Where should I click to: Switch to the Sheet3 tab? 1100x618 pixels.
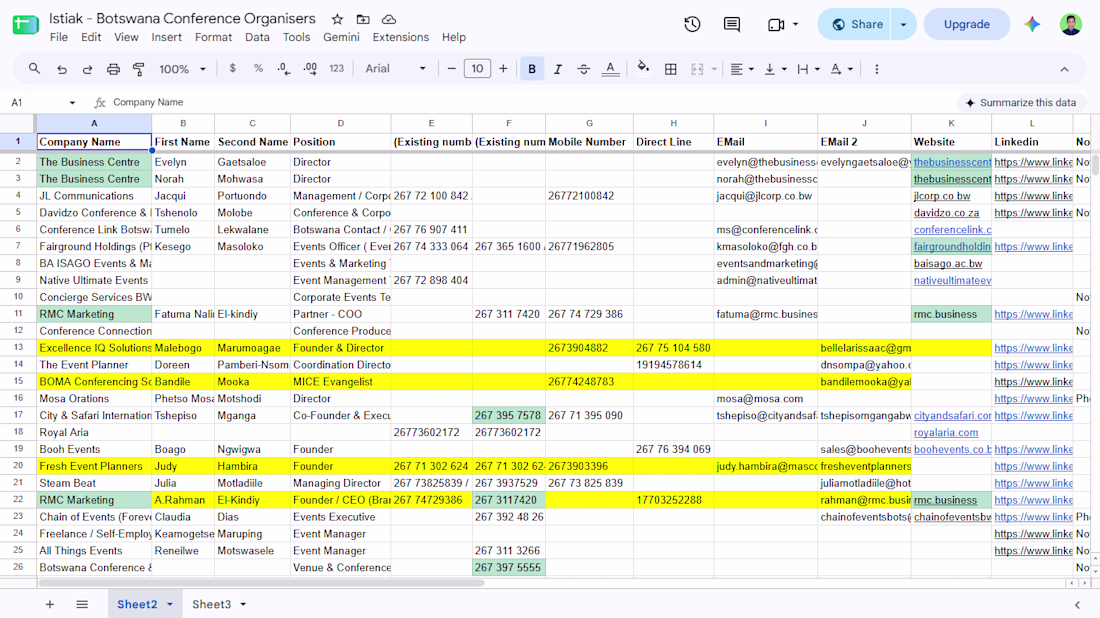point(211,604)
